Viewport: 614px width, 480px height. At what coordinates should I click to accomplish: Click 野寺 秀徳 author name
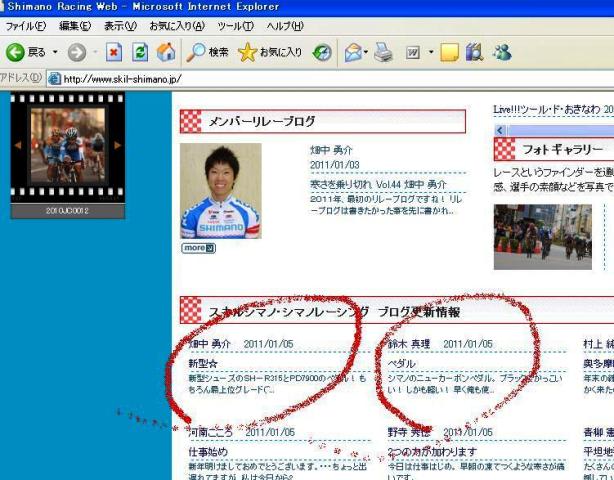pos(409,432)
